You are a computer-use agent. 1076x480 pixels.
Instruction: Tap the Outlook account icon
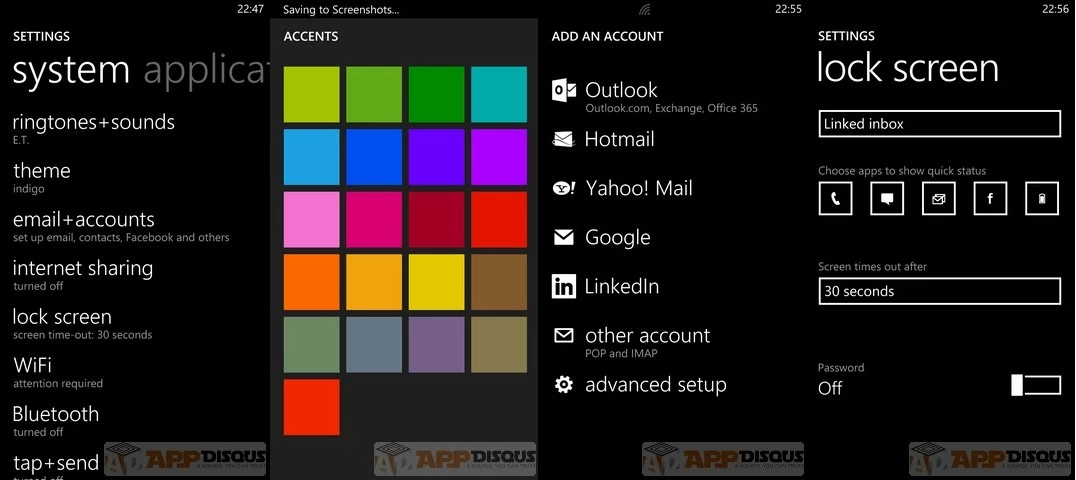563,91
